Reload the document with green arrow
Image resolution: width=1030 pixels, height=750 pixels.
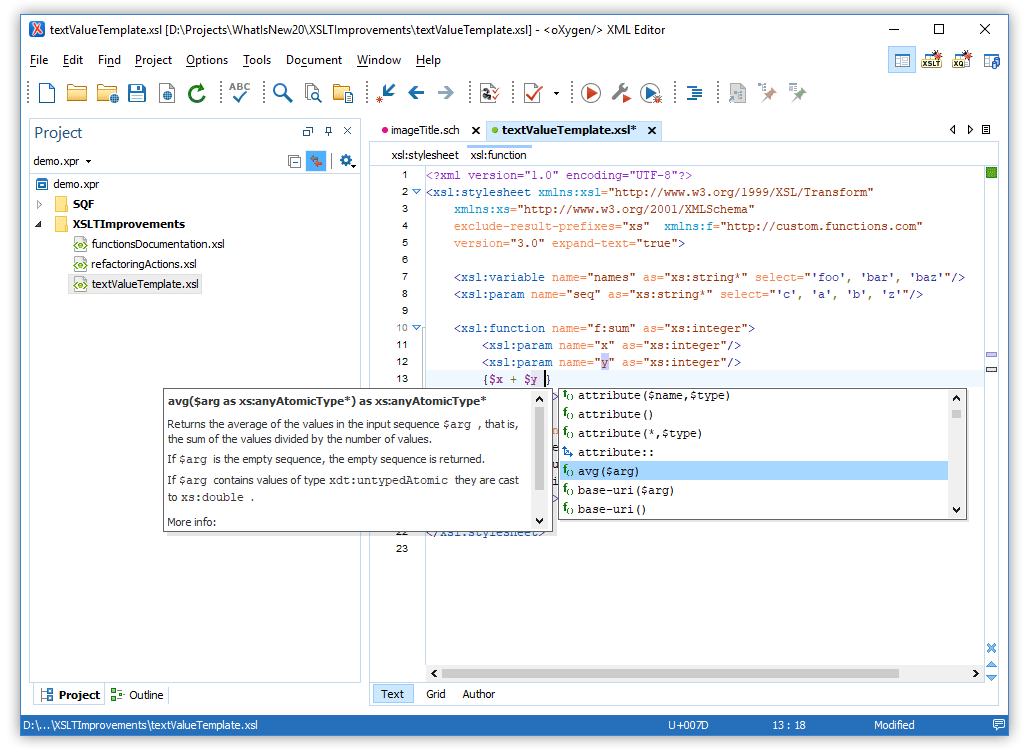pyautogui.click(x=196, y=93)
